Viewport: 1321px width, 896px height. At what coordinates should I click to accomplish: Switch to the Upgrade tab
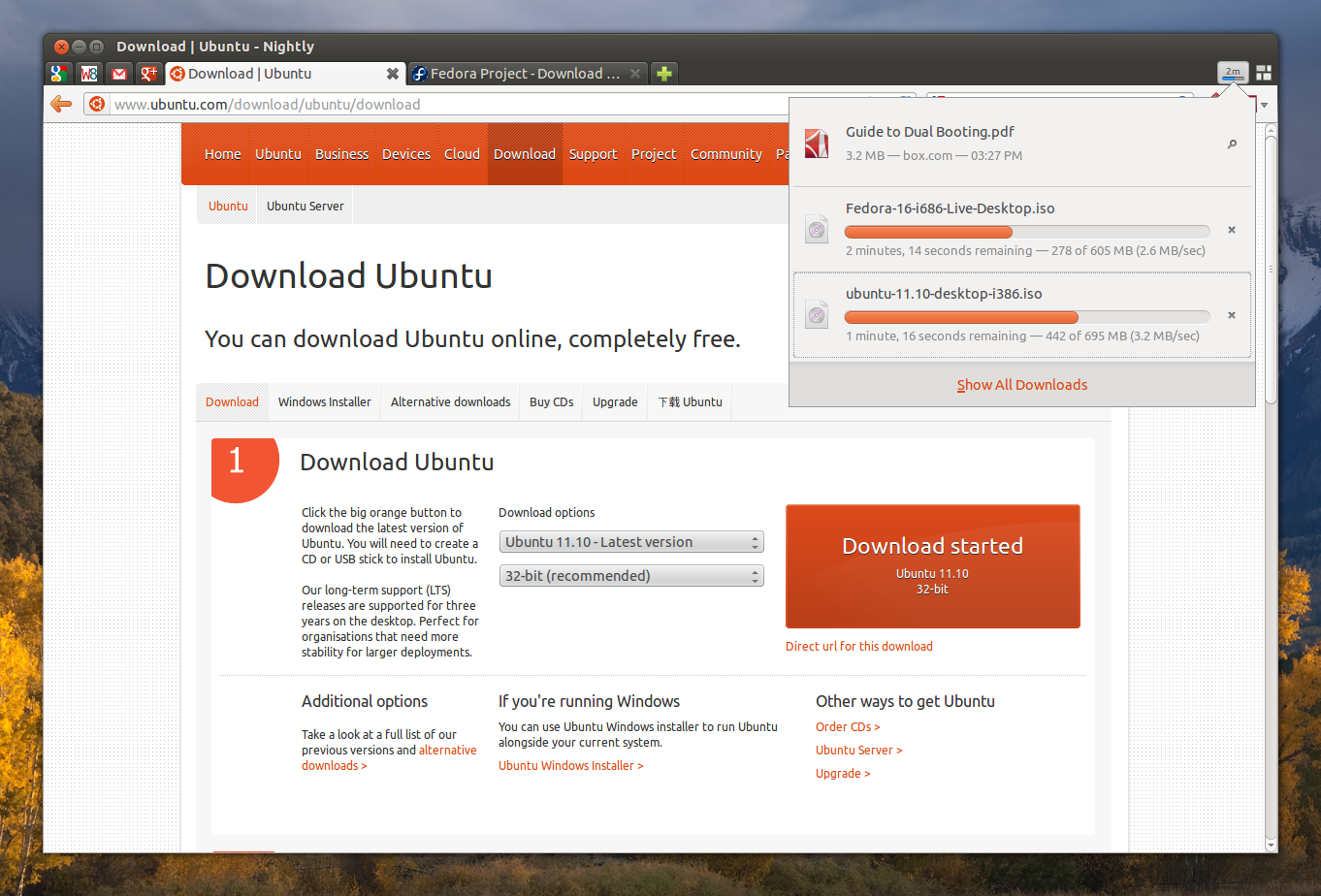[615, 401]
